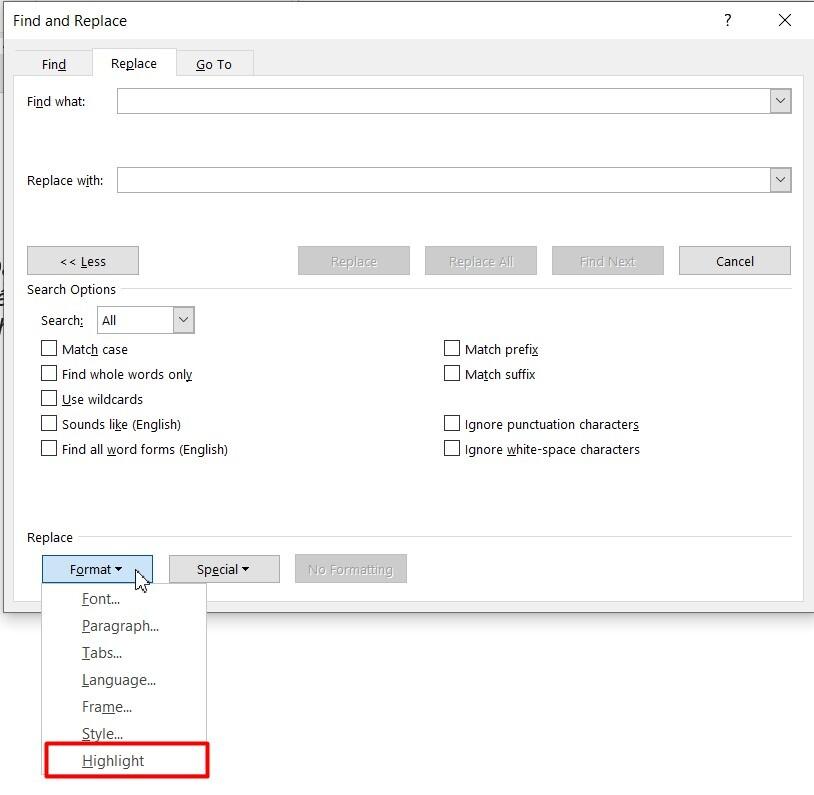Open the Special dropdown button

click(224, 569)
